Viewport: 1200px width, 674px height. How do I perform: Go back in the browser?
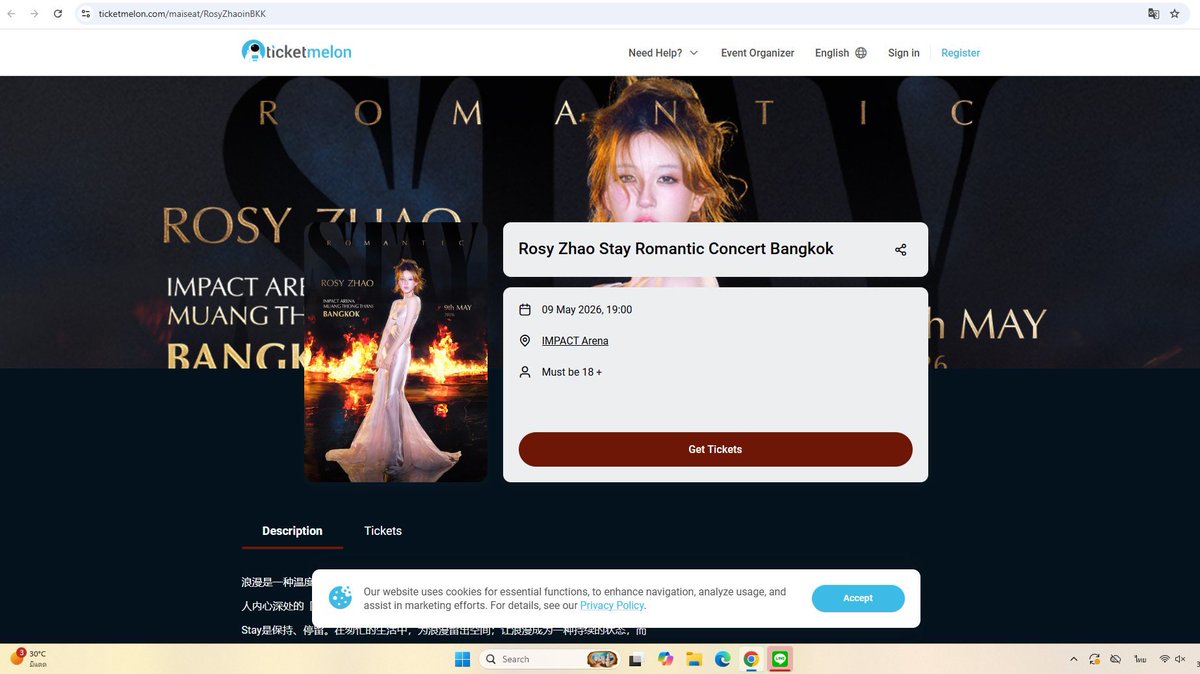[12, 14]
